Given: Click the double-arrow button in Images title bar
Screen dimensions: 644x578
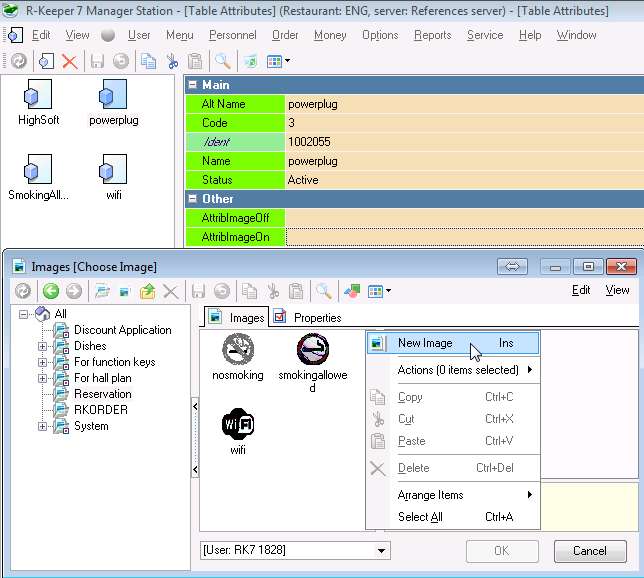Looking at the screenshot, I should coord(512,267).
